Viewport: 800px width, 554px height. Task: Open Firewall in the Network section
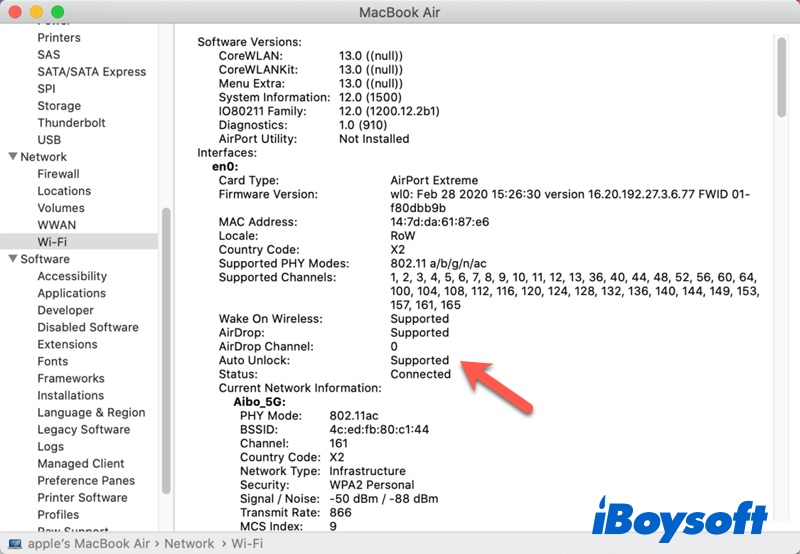[x=58, y=174]
